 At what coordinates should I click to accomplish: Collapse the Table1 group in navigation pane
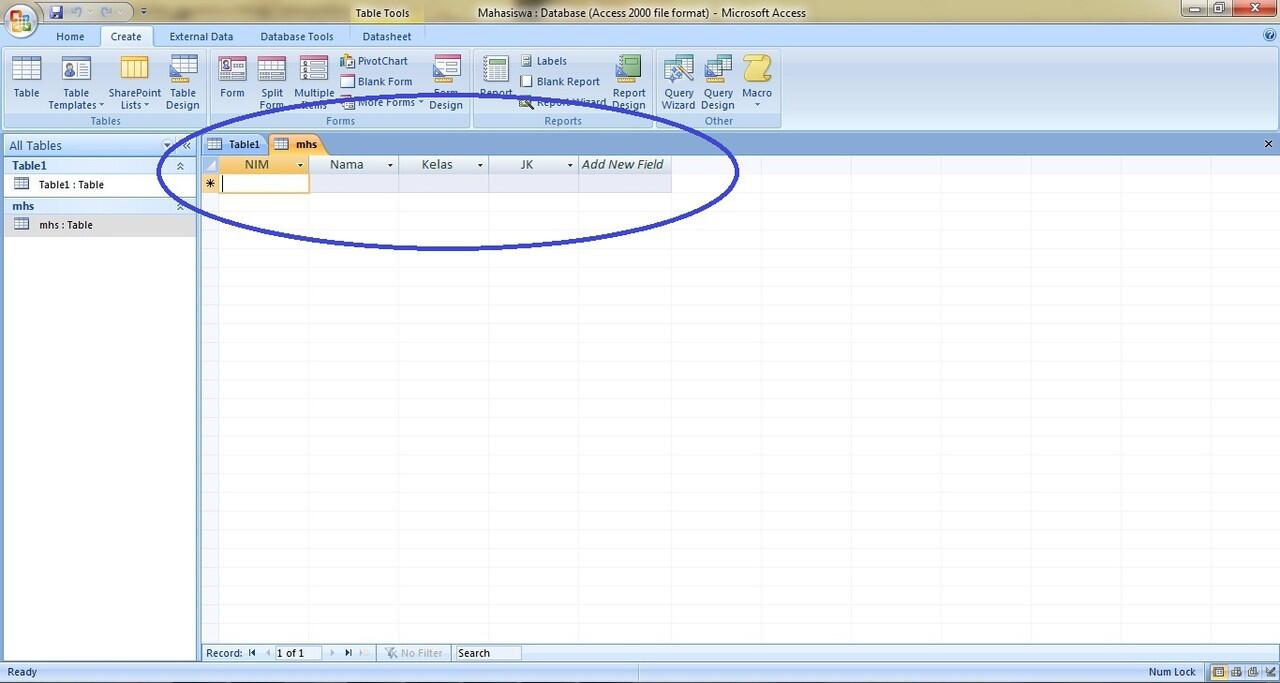click(180, 166)
